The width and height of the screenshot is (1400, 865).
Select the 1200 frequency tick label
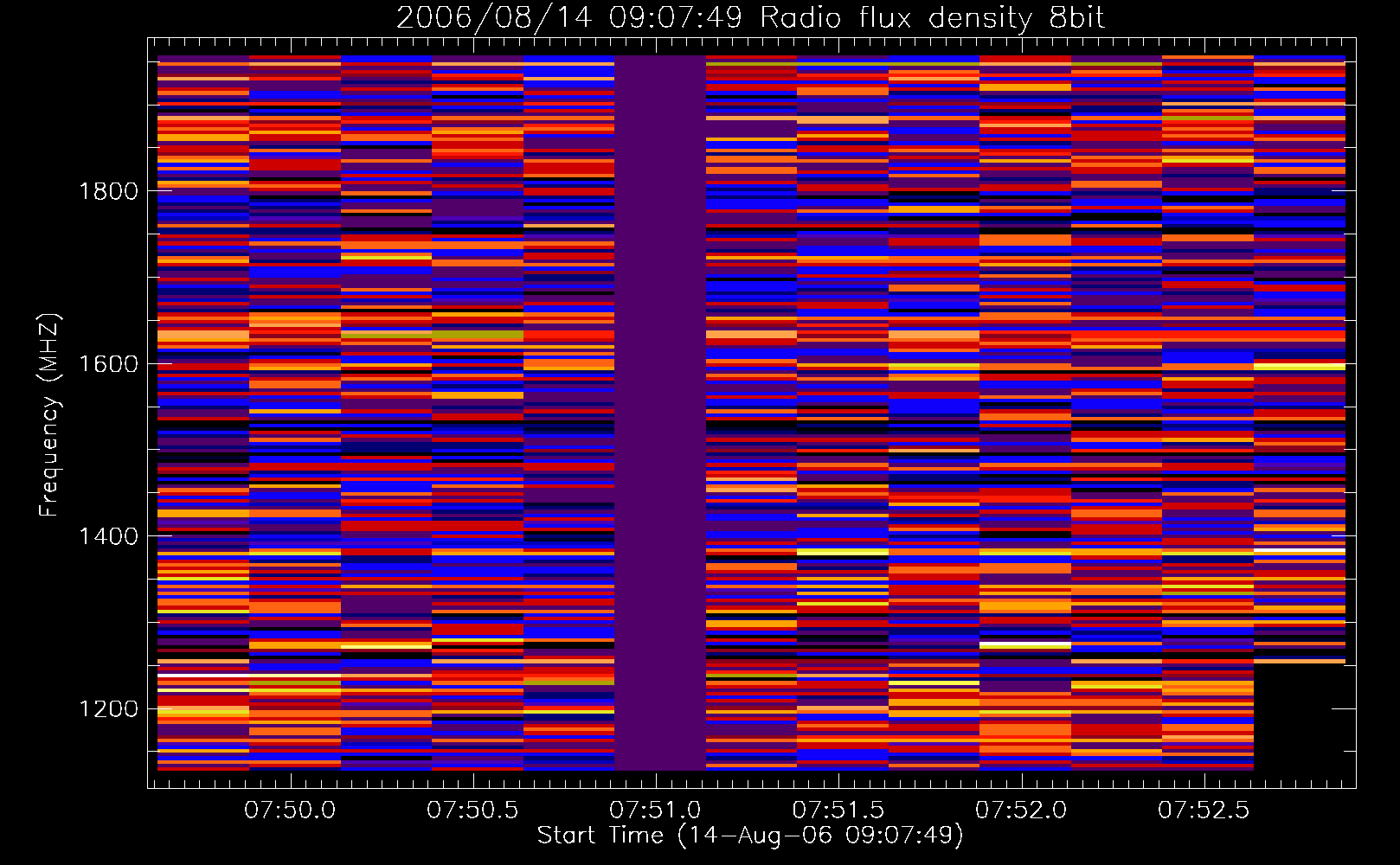[x=109, y=709]
